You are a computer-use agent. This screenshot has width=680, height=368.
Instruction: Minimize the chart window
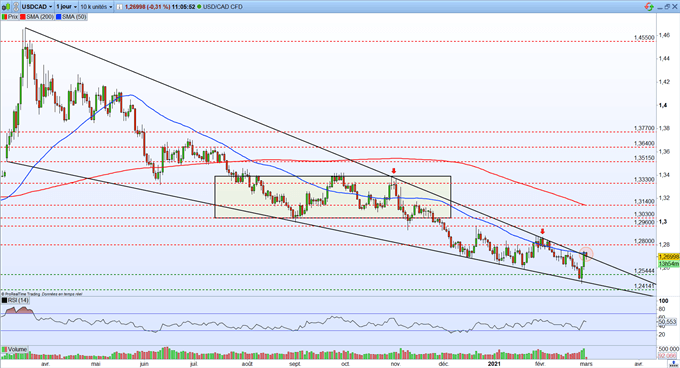660,7
